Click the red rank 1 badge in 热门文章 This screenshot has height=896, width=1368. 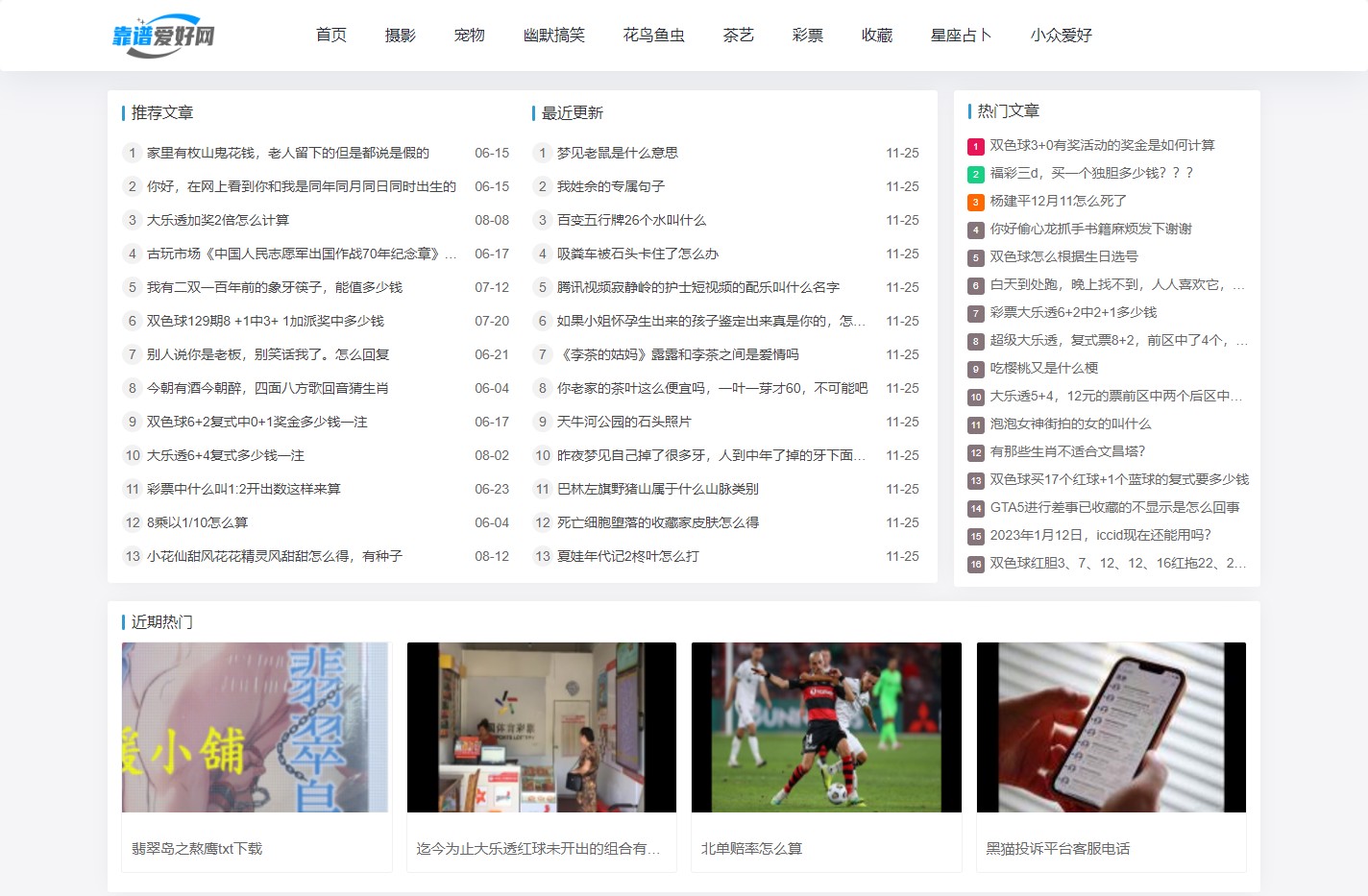point(976,147)
